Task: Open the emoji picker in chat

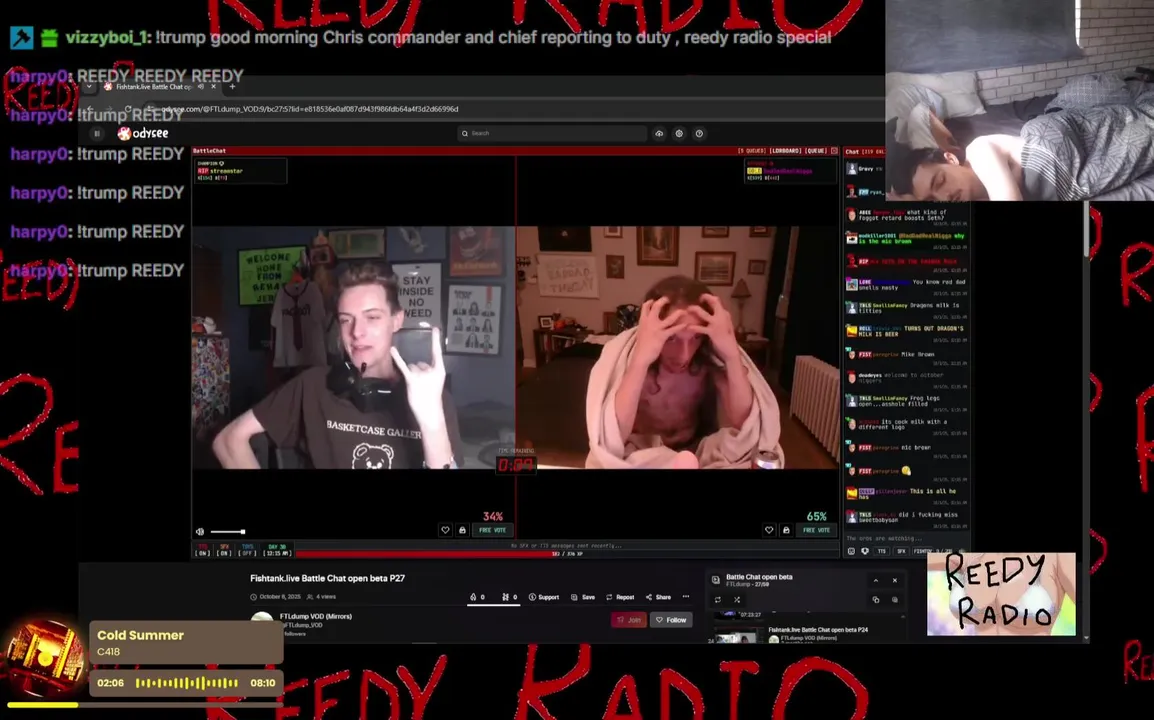Action: pos(852,551)
